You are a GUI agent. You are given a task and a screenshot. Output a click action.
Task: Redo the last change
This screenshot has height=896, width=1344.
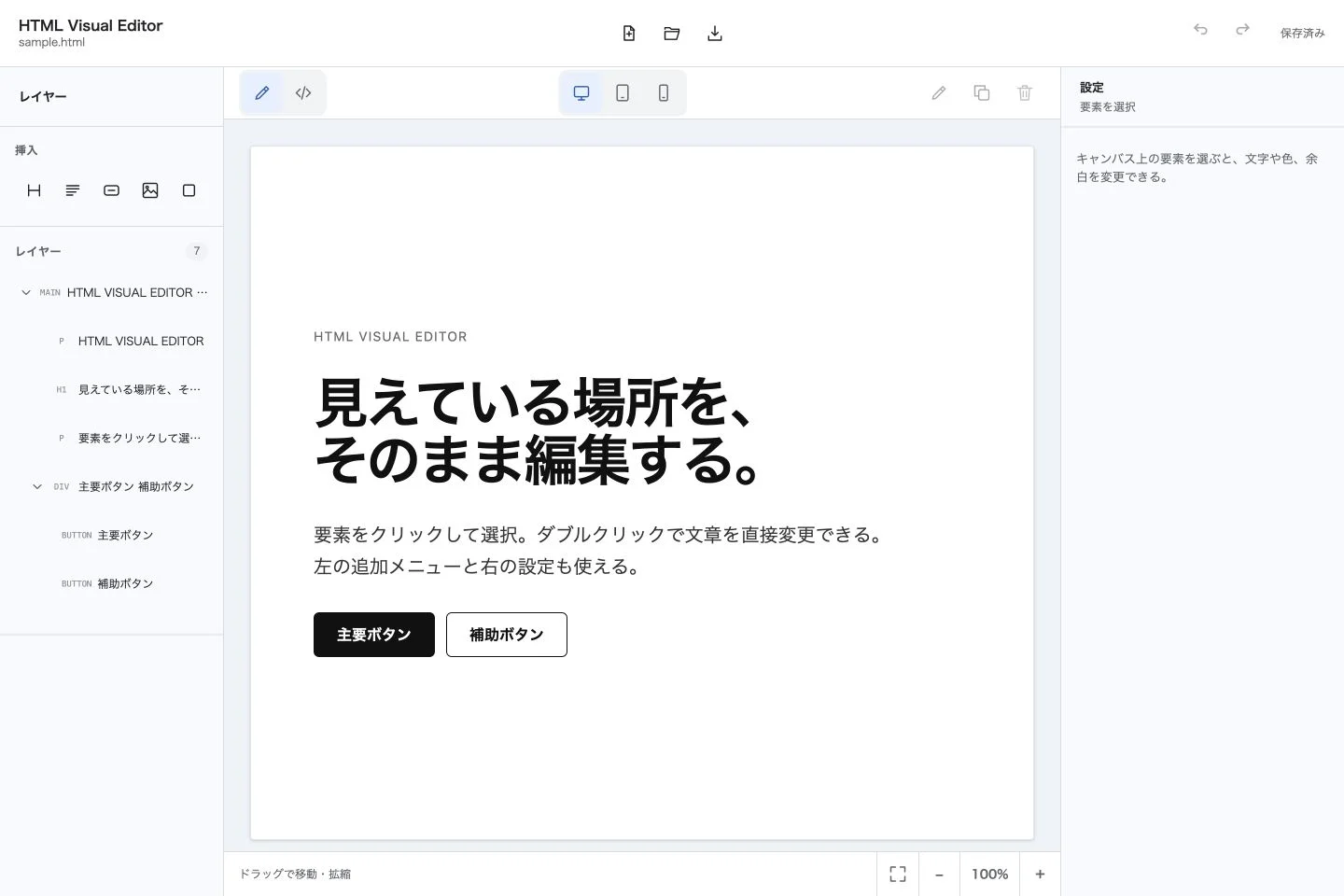coord(1242,30)
